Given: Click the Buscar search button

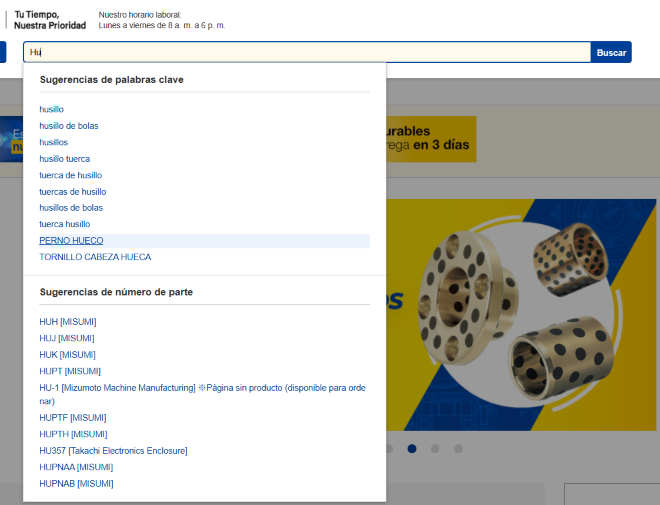Looking at the screenshot, I should pyautogui.click(x=610, y=52).
